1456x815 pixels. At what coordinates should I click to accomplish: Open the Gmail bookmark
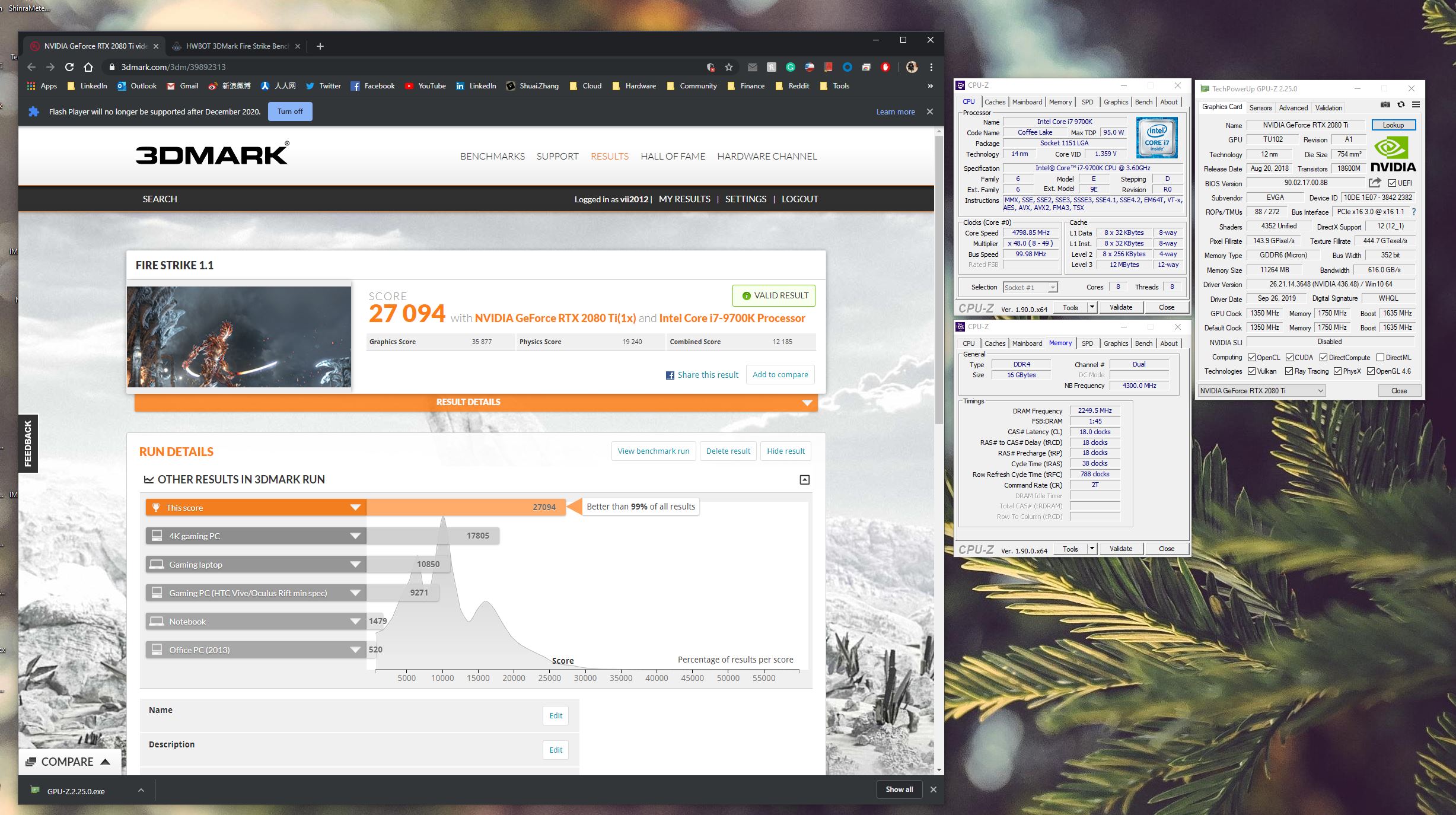[x=182, y=86]
